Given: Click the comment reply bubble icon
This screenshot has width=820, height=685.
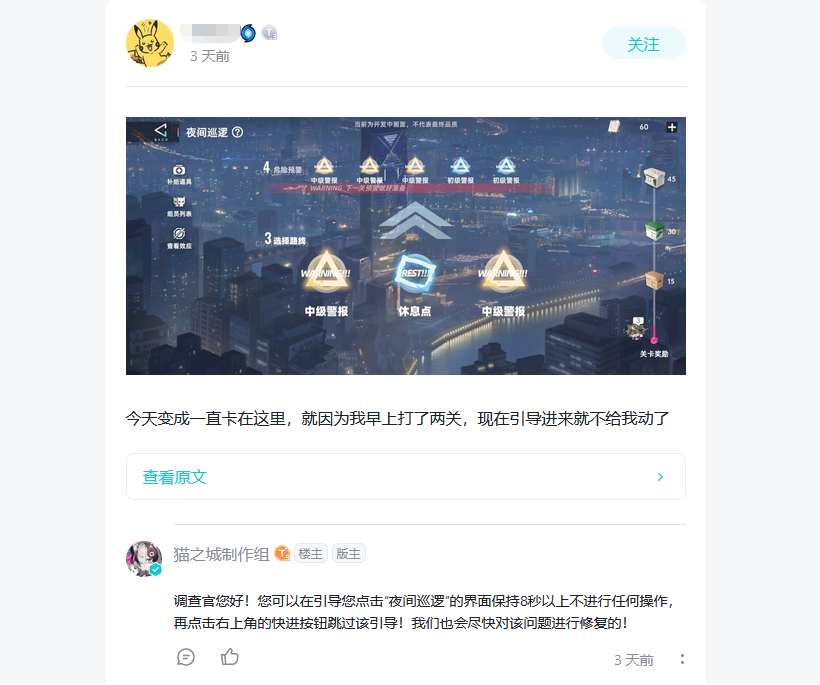Looking at the screenshot, I should (186, 657).
